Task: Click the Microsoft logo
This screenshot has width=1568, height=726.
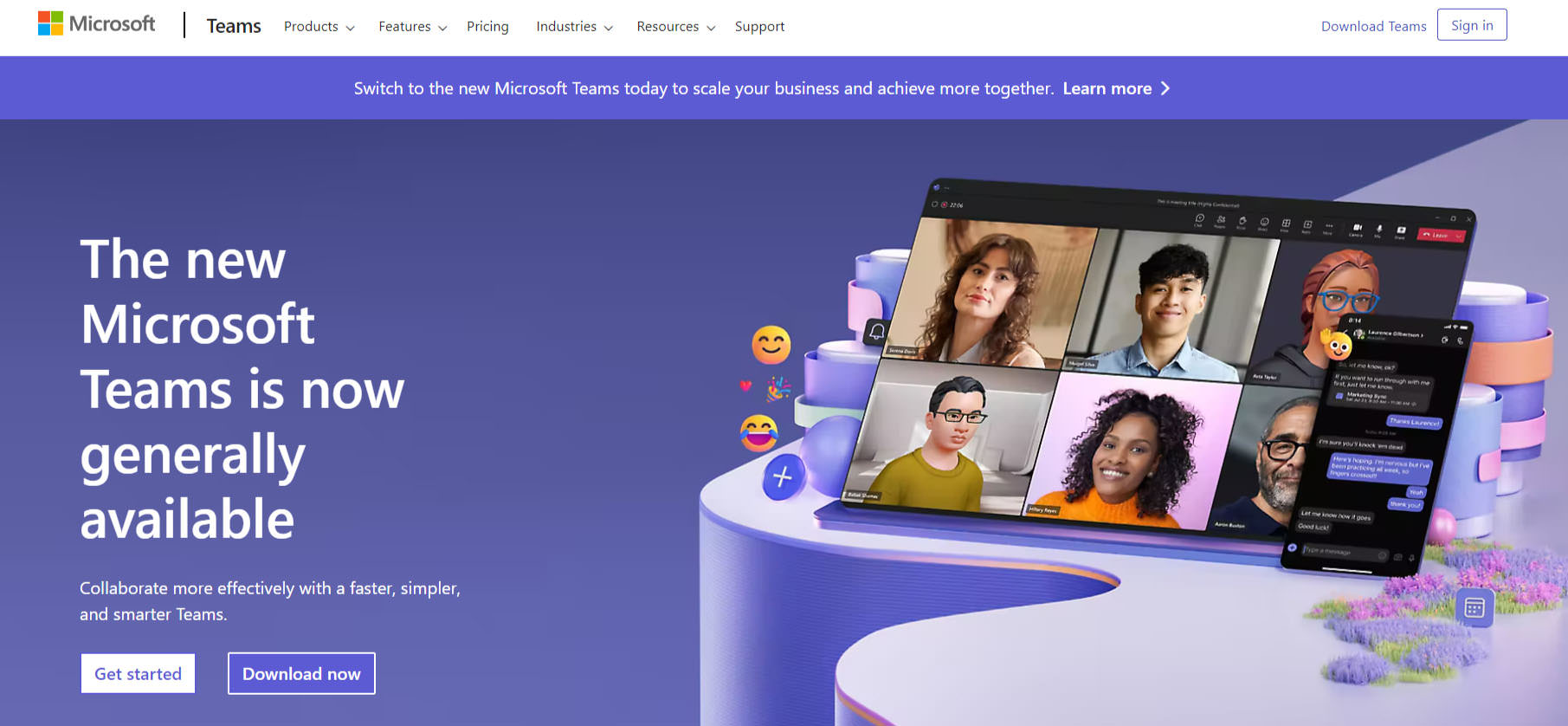Action: (96, 24)
